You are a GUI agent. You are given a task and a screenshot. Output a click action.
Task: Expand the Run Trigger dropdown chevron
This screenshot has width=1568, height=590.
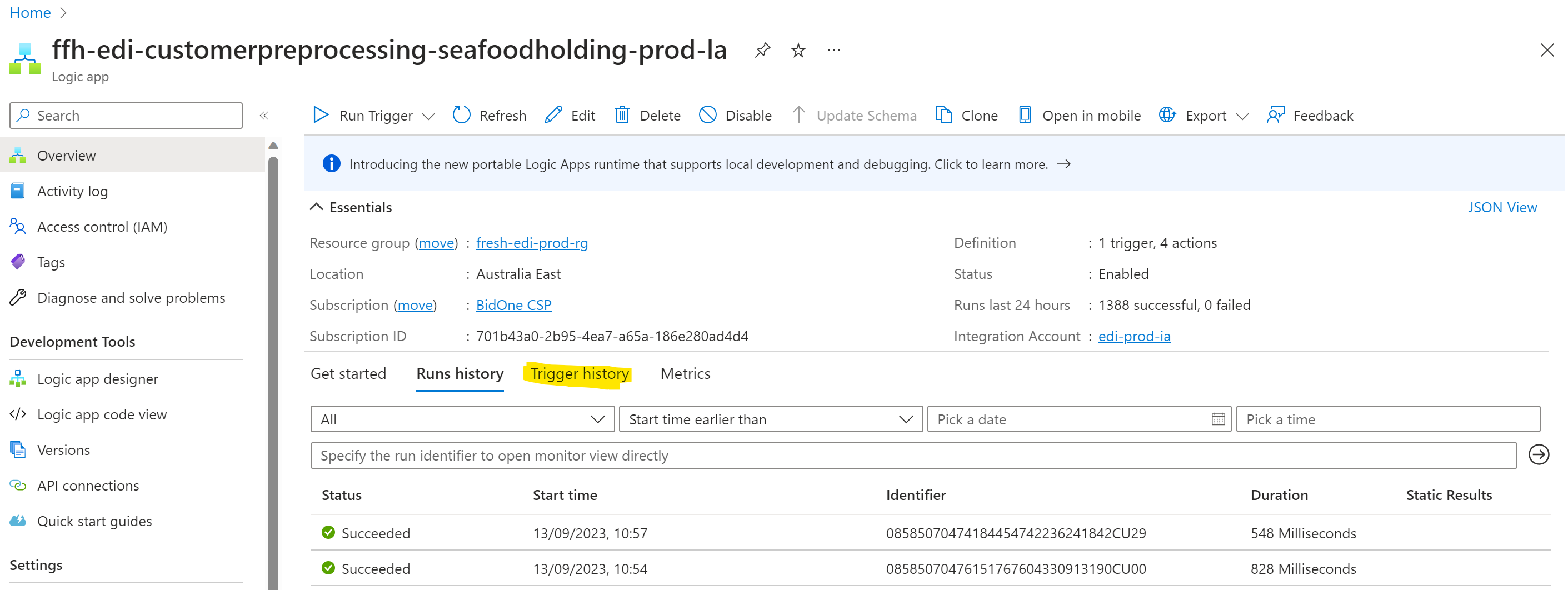pos(428,116)
